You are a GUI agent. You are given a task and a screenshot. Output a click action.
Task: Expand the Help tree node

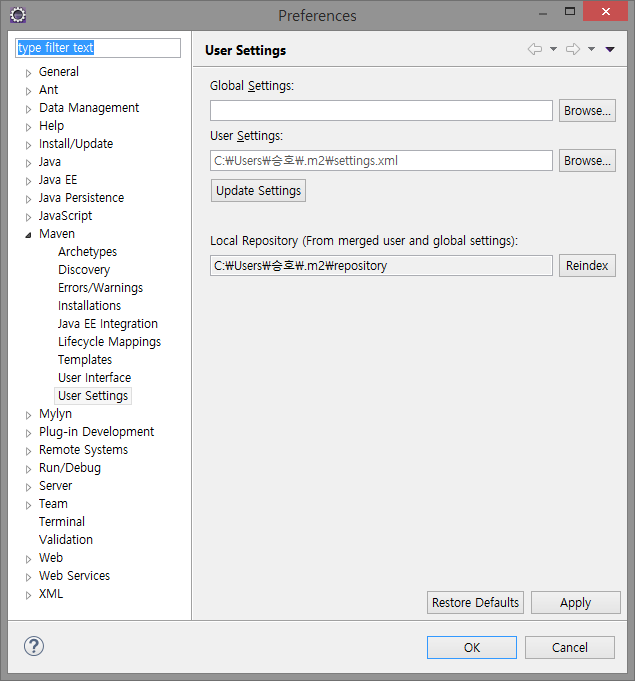pos(28,127)
